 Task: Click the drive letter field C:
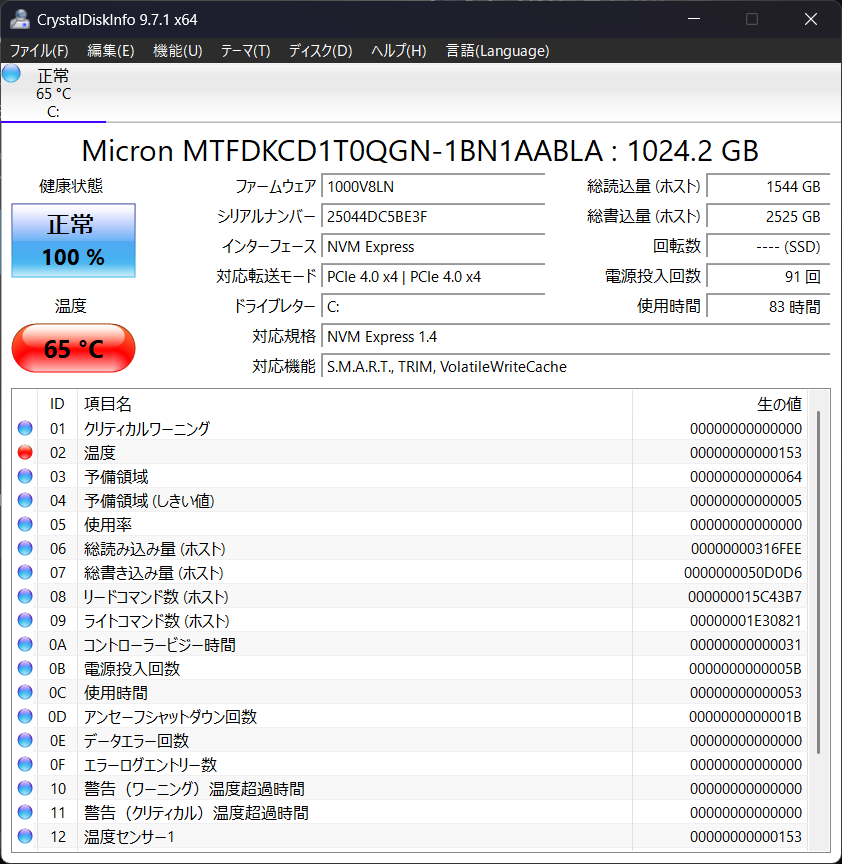[433, 306]
